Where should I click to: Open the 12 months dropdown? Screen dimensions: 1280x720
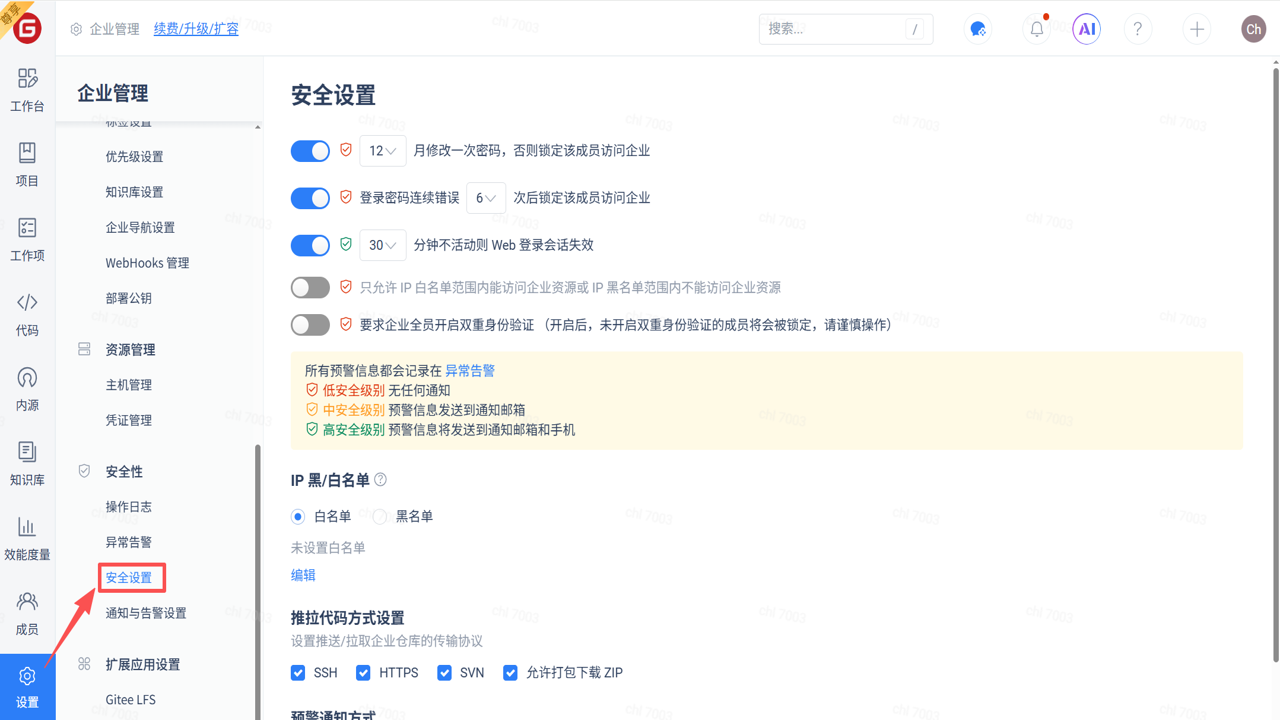[382, 151]
